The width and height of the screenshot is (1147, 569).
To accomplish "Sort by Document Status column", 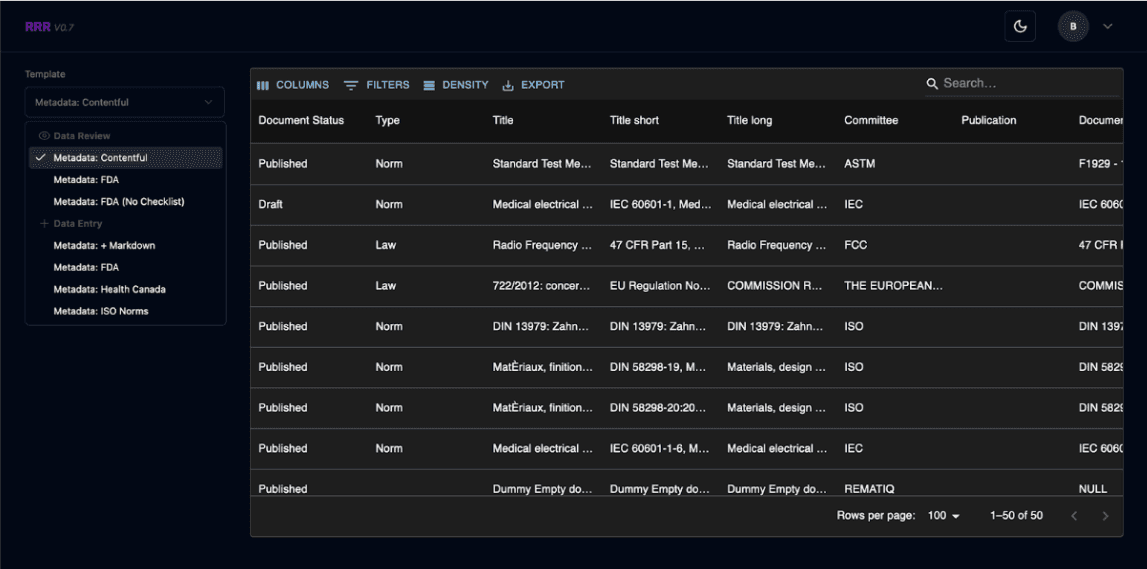I will pyautogui.click(x=301, y=121).
